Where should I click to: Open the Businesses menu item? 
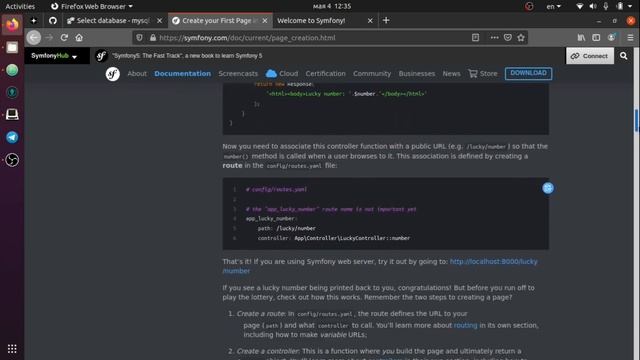point(417,73)
